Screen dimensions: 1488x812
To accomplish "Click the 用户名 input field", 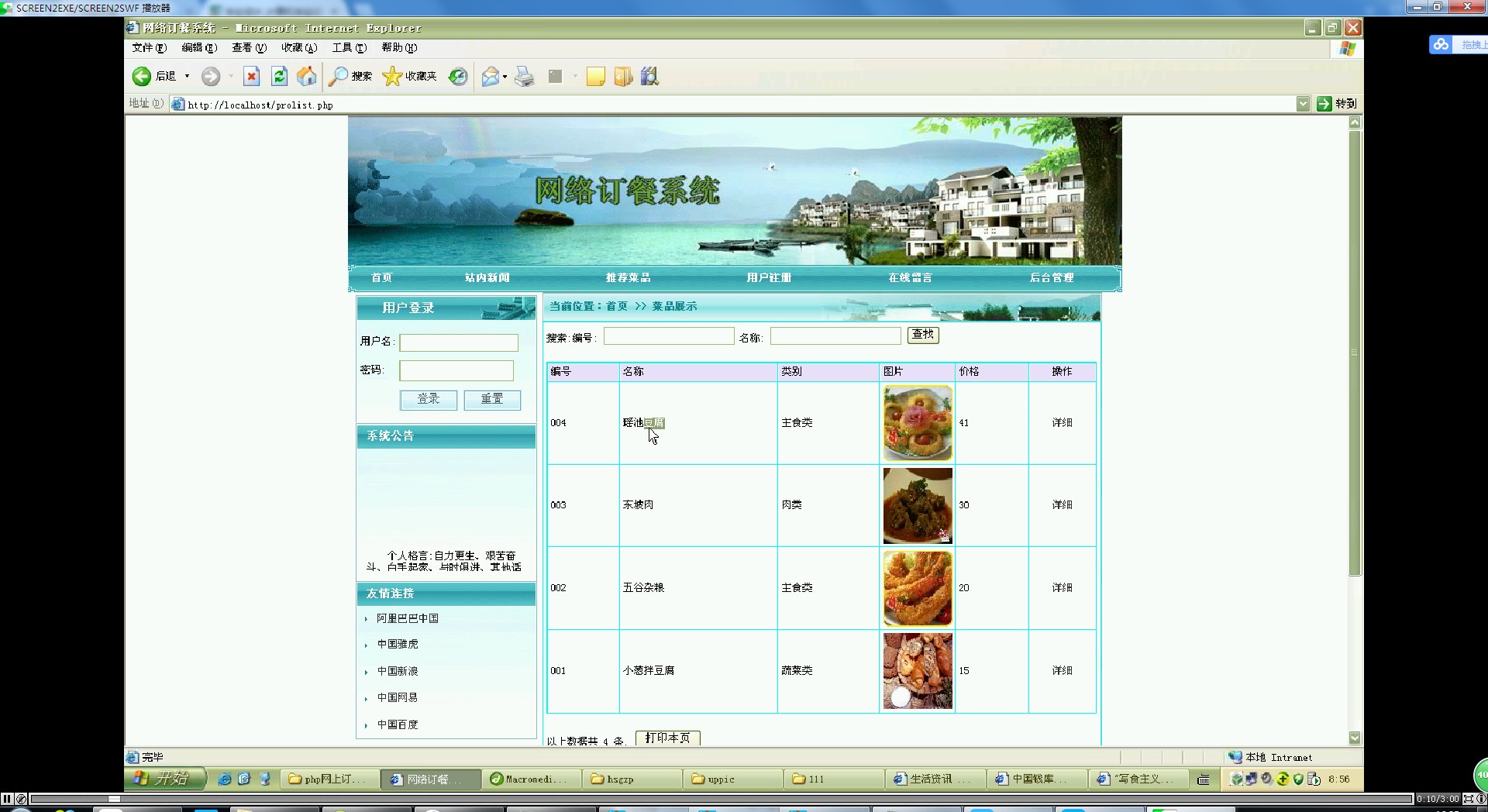I will (459, 342).
